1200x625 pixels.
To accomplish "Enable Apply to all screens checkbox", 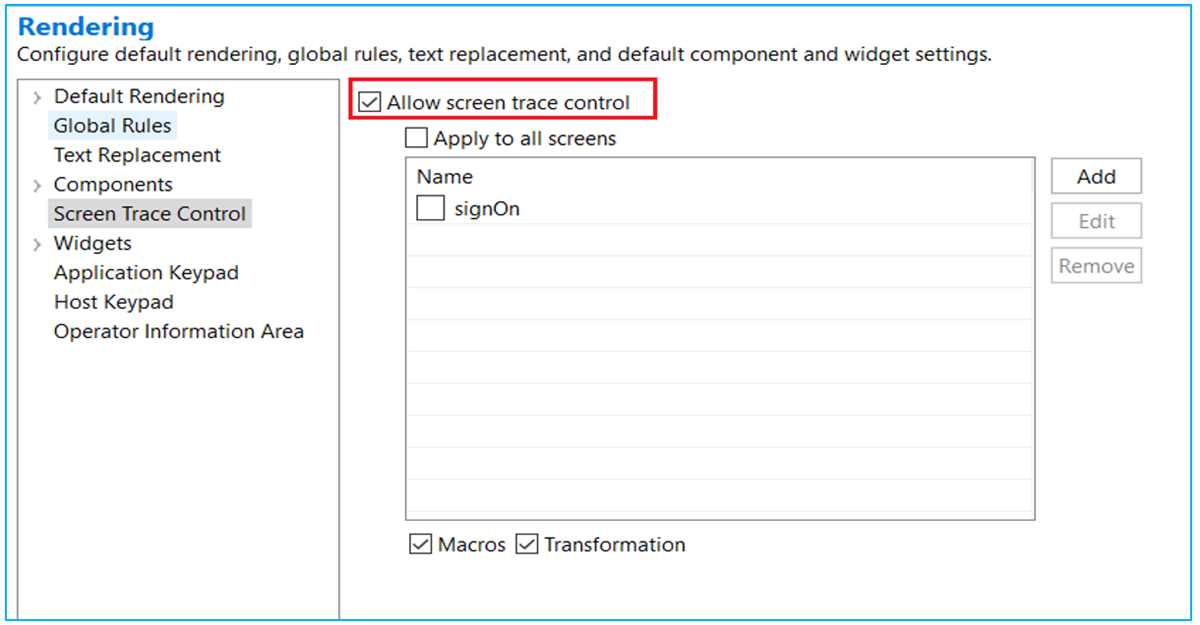I will coord(416,139).
